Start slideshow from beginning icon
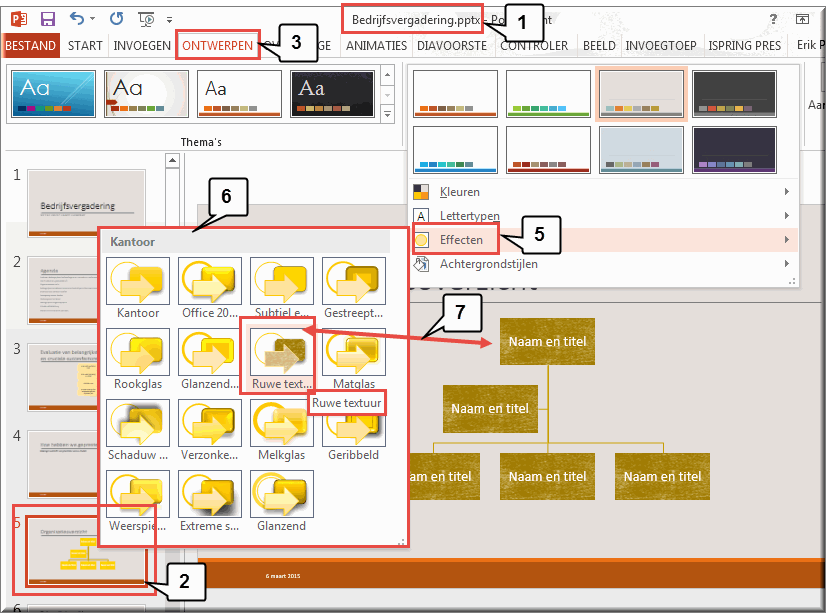826x613 pixels. click(x=146, y=19)
